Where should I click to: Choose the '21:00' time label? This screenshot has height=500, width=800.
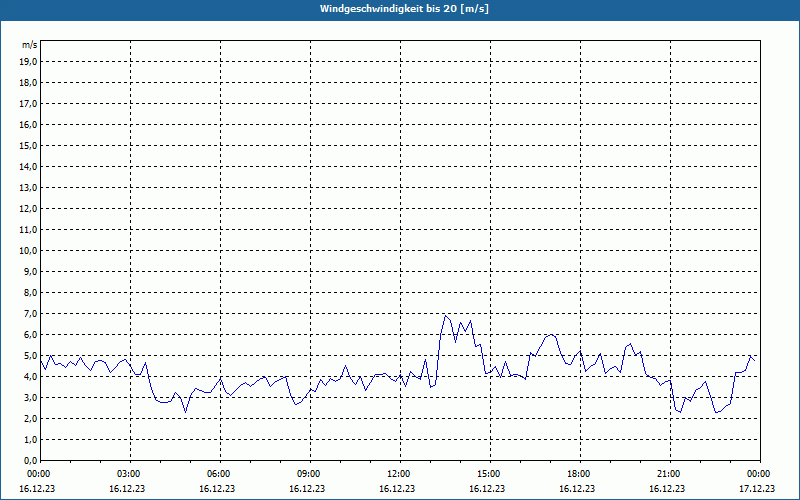pyautogui.click(x=668, y=474)
